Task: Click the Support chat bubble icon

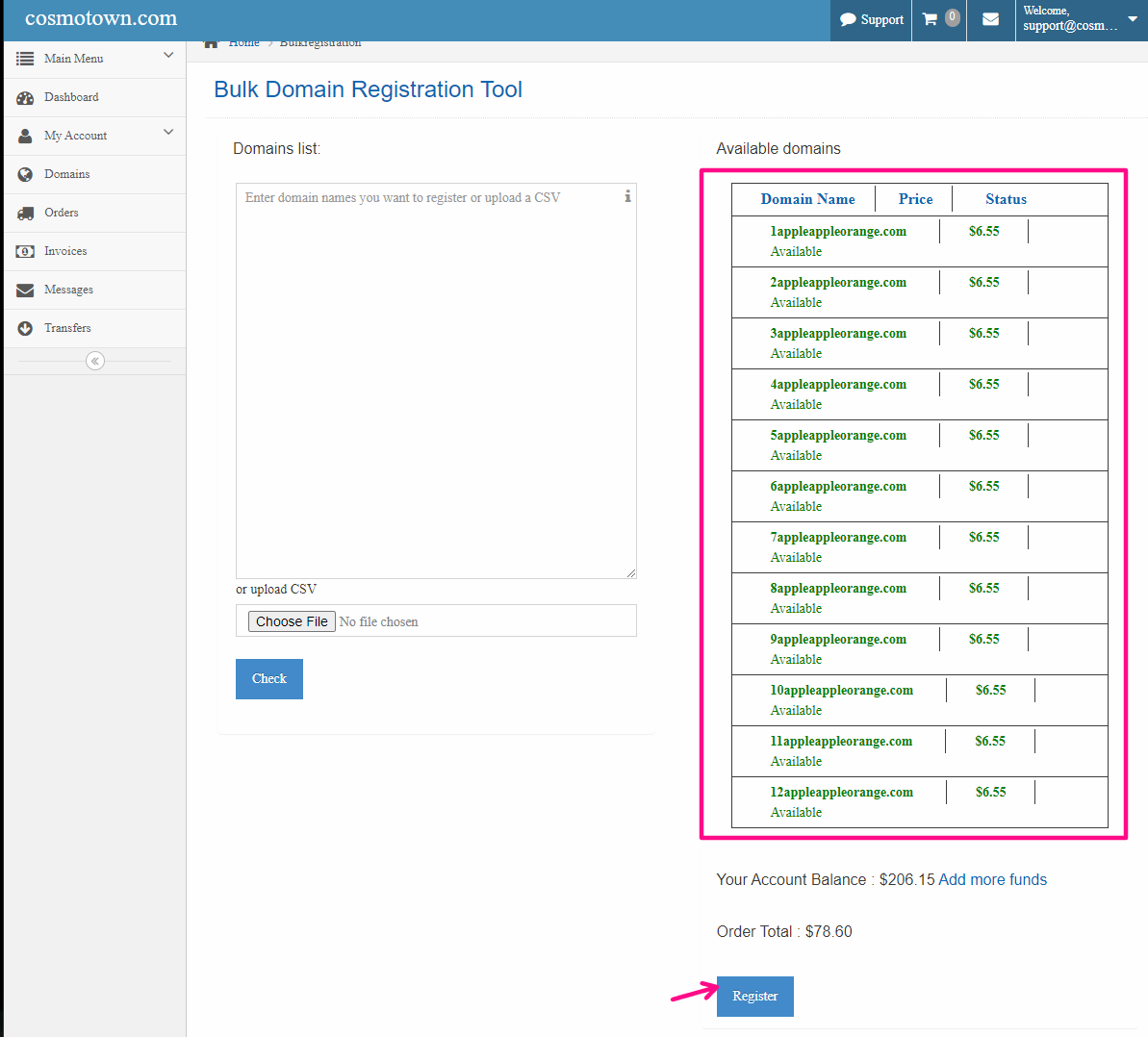Action: (x=848, y=19)
